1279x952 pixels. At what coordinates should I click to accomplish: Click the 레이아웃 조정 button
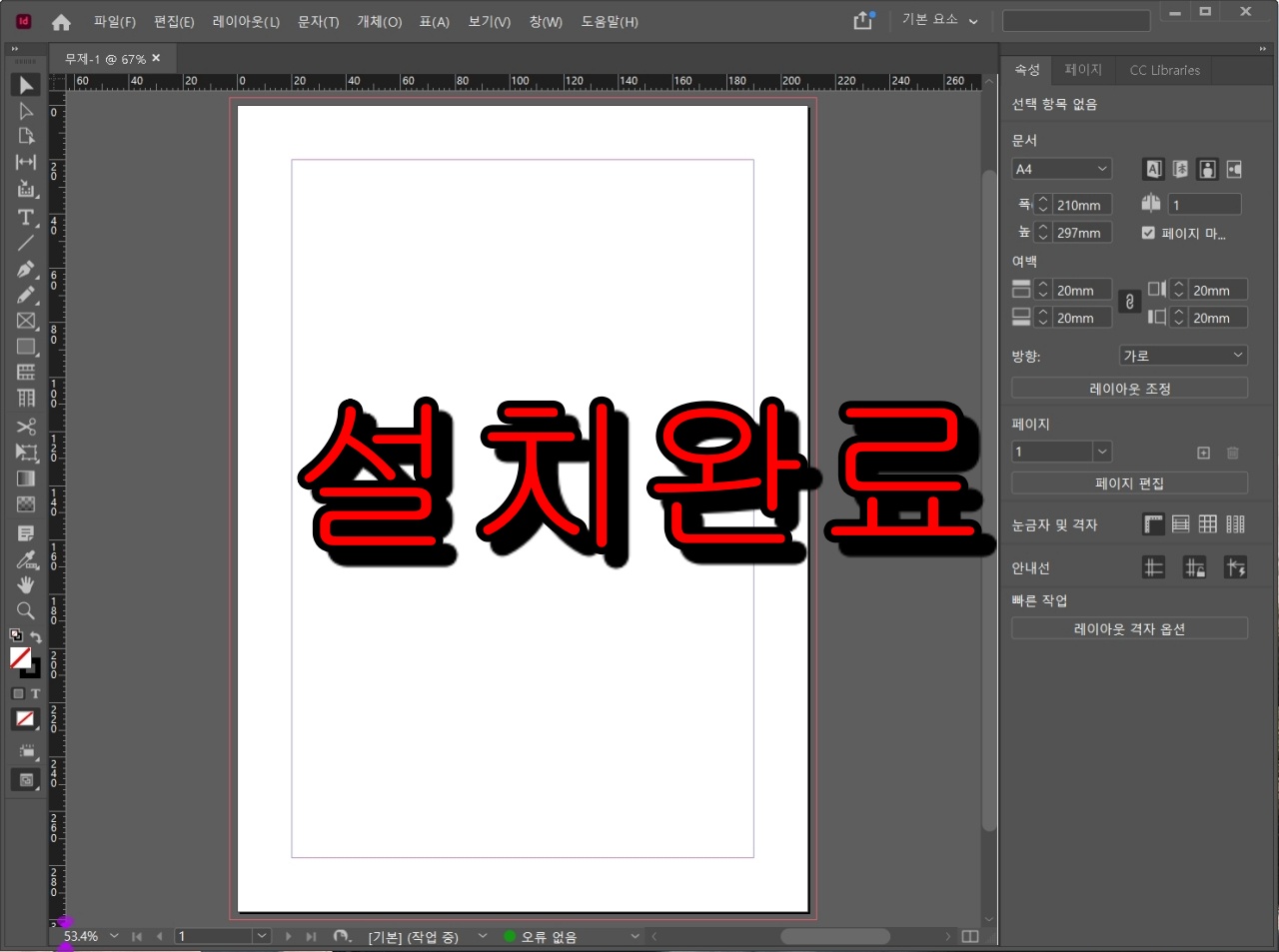[x=1129, y=388]
